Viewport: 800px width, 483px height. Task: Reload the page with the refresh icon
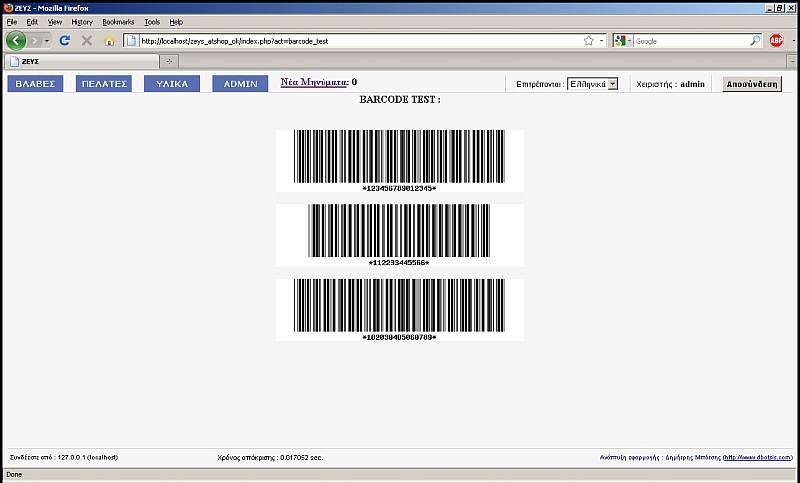64,40
